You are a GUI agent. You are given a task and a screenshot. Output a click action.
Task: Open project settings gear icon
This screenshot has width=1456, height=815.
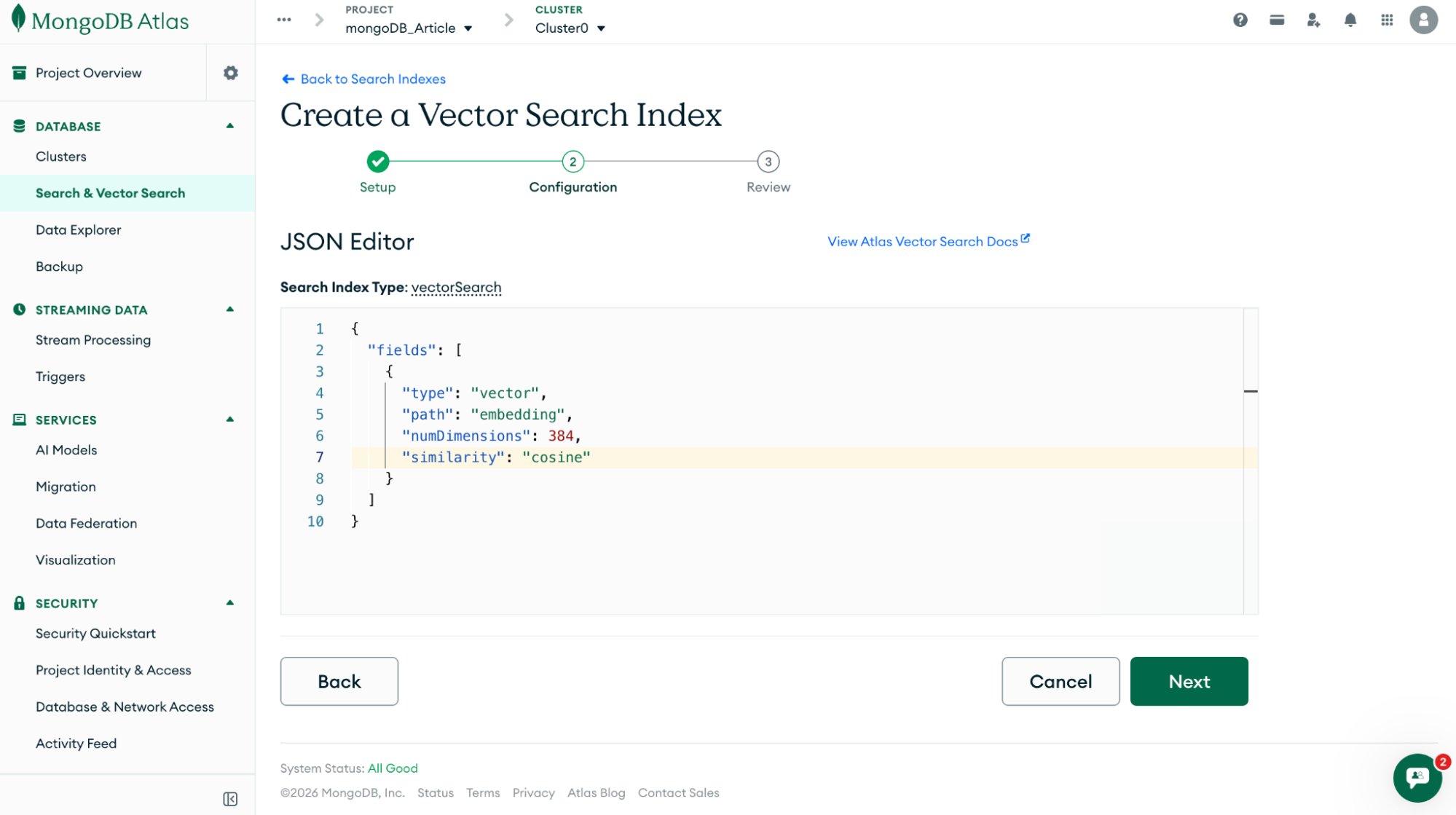click(x=231, y=73)
